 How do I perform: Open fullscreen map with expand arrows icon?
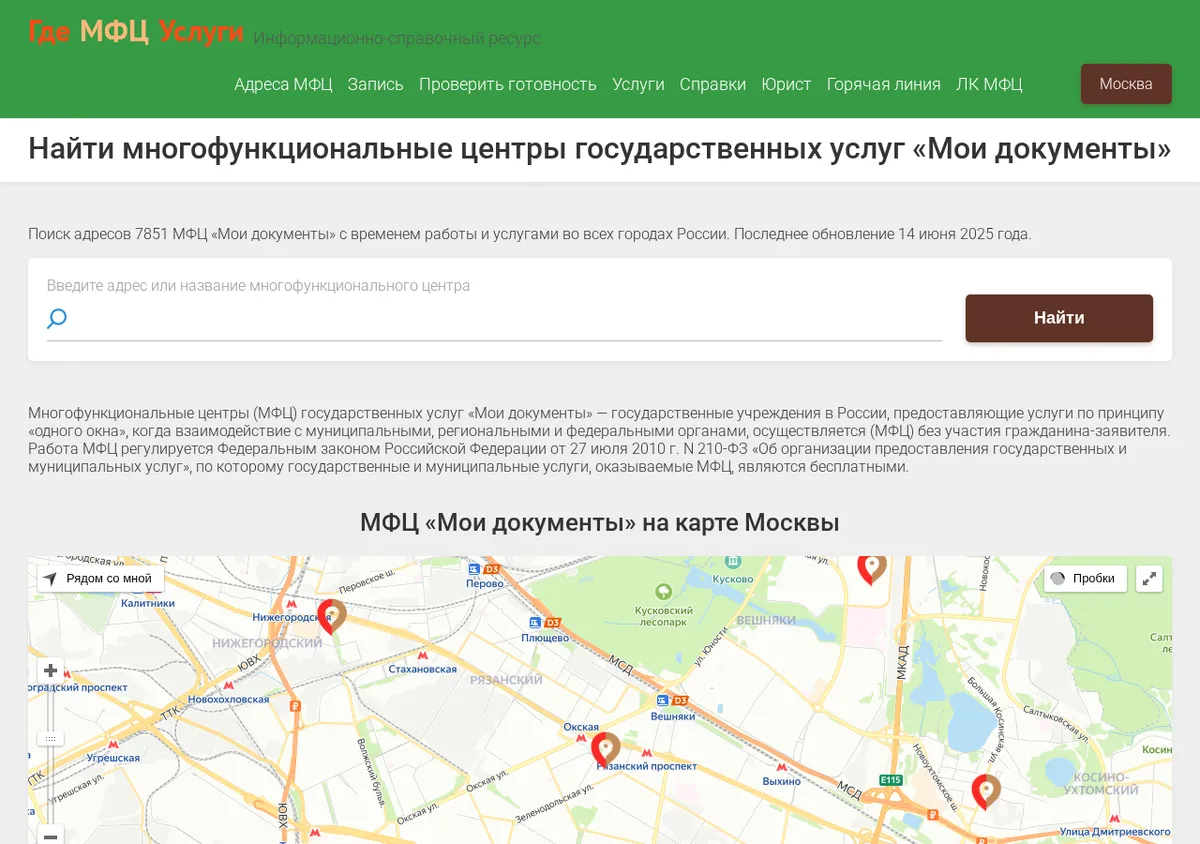1150,579
